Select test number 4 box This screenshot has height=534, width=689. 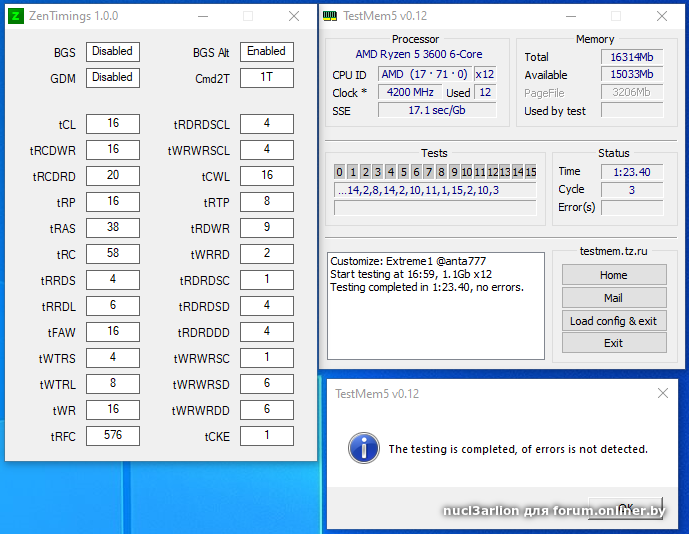[x=391, y=172]
